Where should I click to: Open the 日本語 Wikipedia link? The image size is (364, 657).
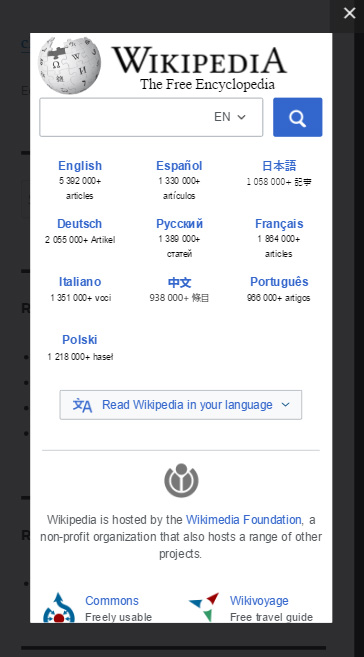(x=279, y=166)
